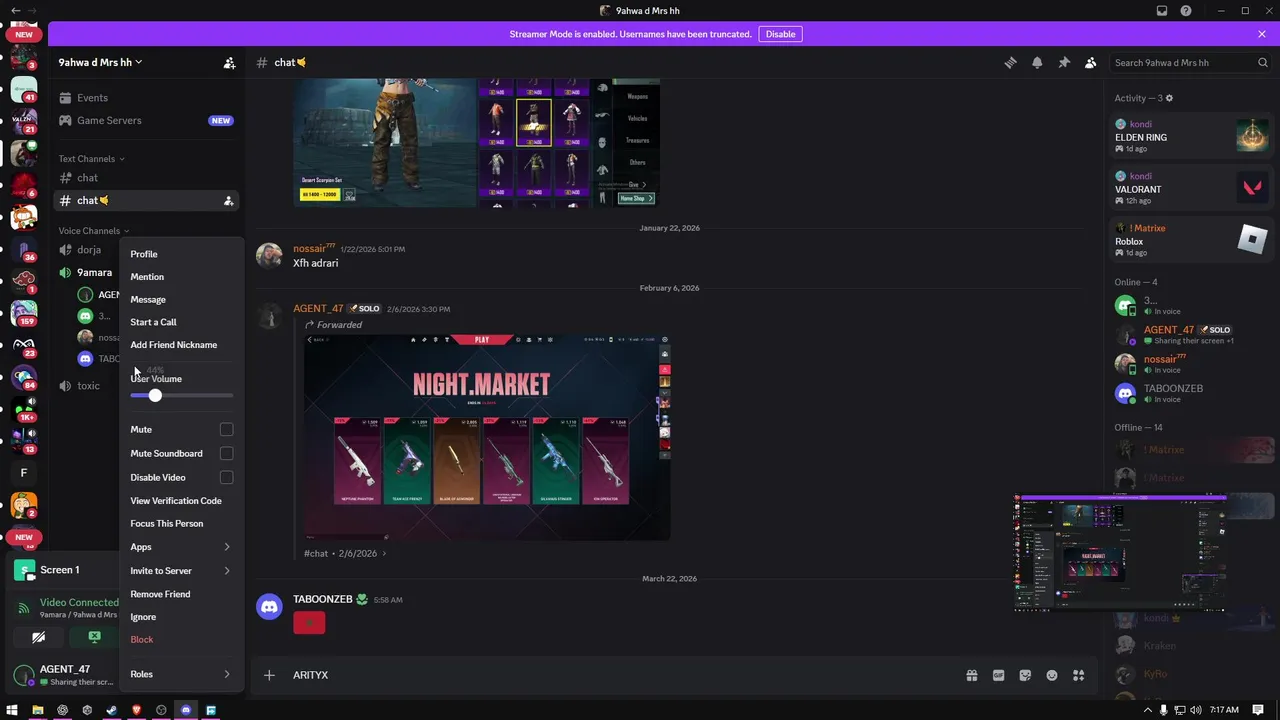Open the sticker picker

(1025, 675)
